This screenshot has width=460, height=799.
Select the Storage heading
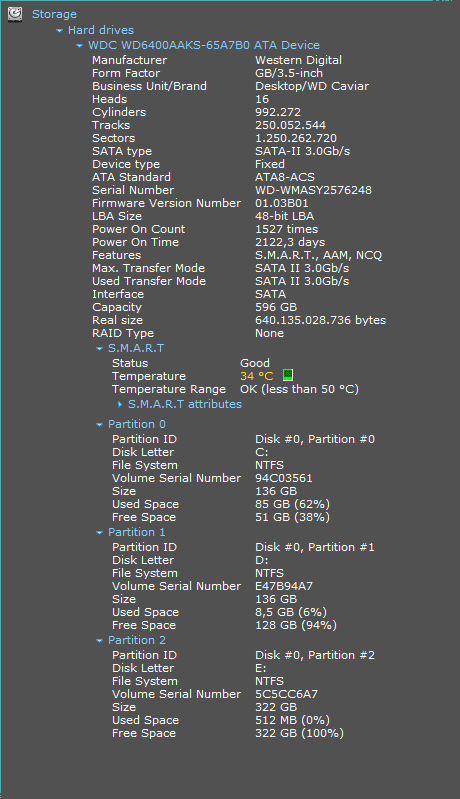tap(54, 14)
